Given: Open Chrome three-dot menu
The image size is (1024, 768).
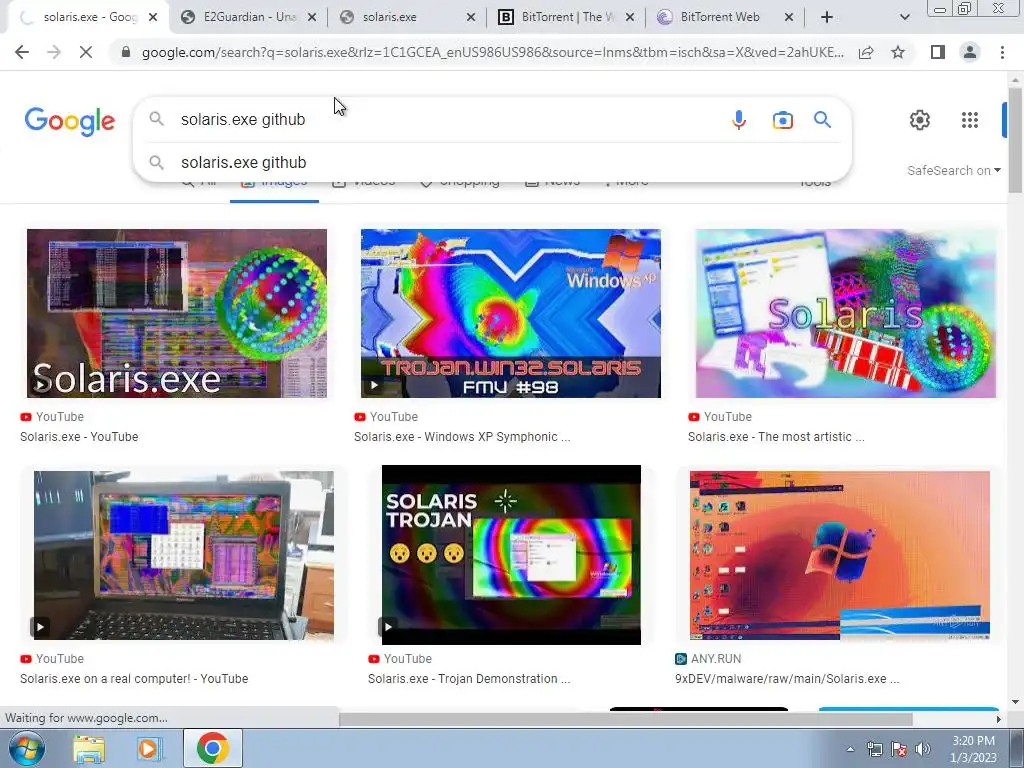Looking at the screenshot, I should [1002, 52].
